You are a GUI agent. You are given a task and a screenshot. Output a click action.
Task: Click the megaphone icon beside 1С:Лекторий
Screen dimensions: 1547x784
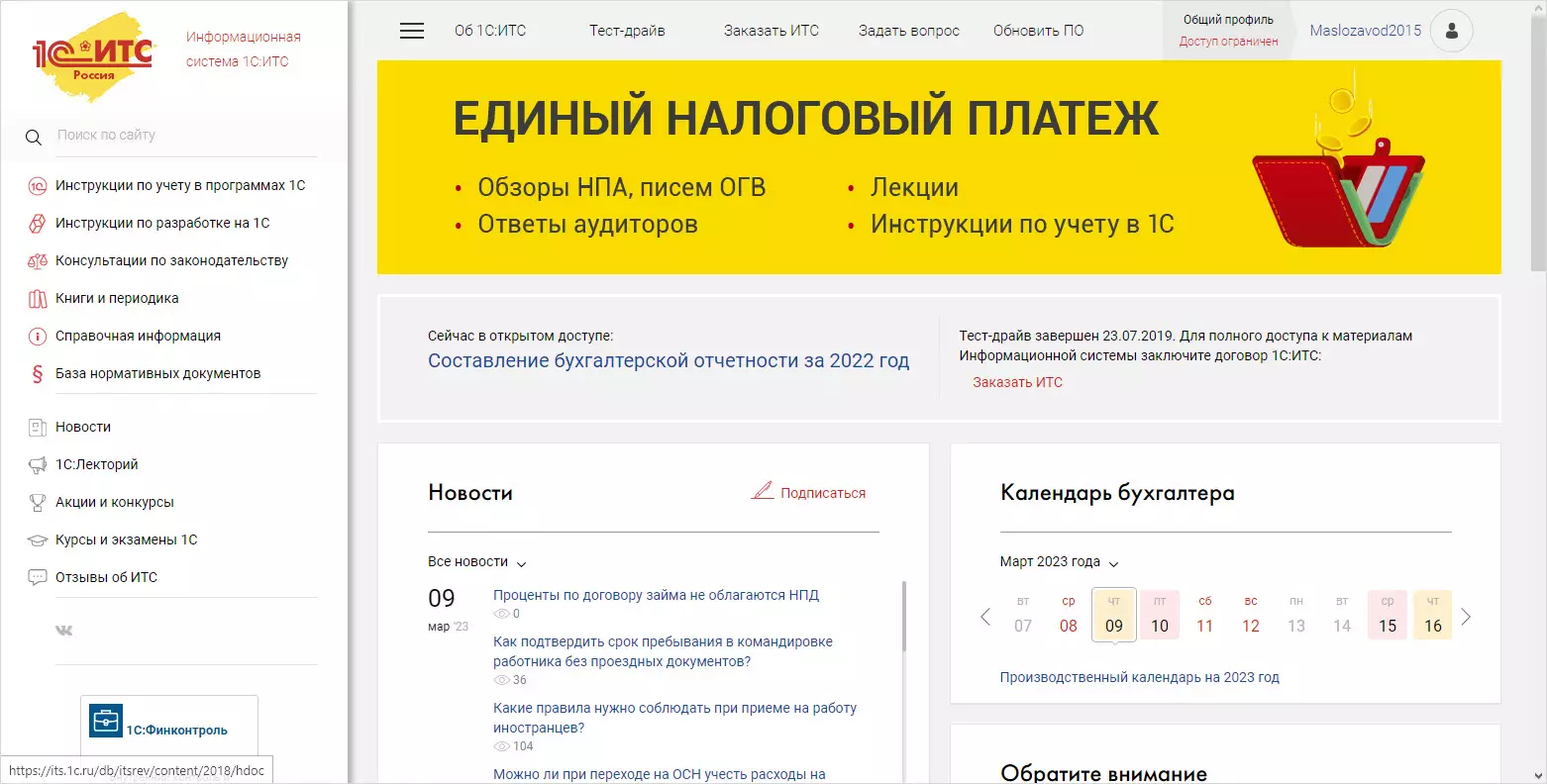click(x=38, y=465)
